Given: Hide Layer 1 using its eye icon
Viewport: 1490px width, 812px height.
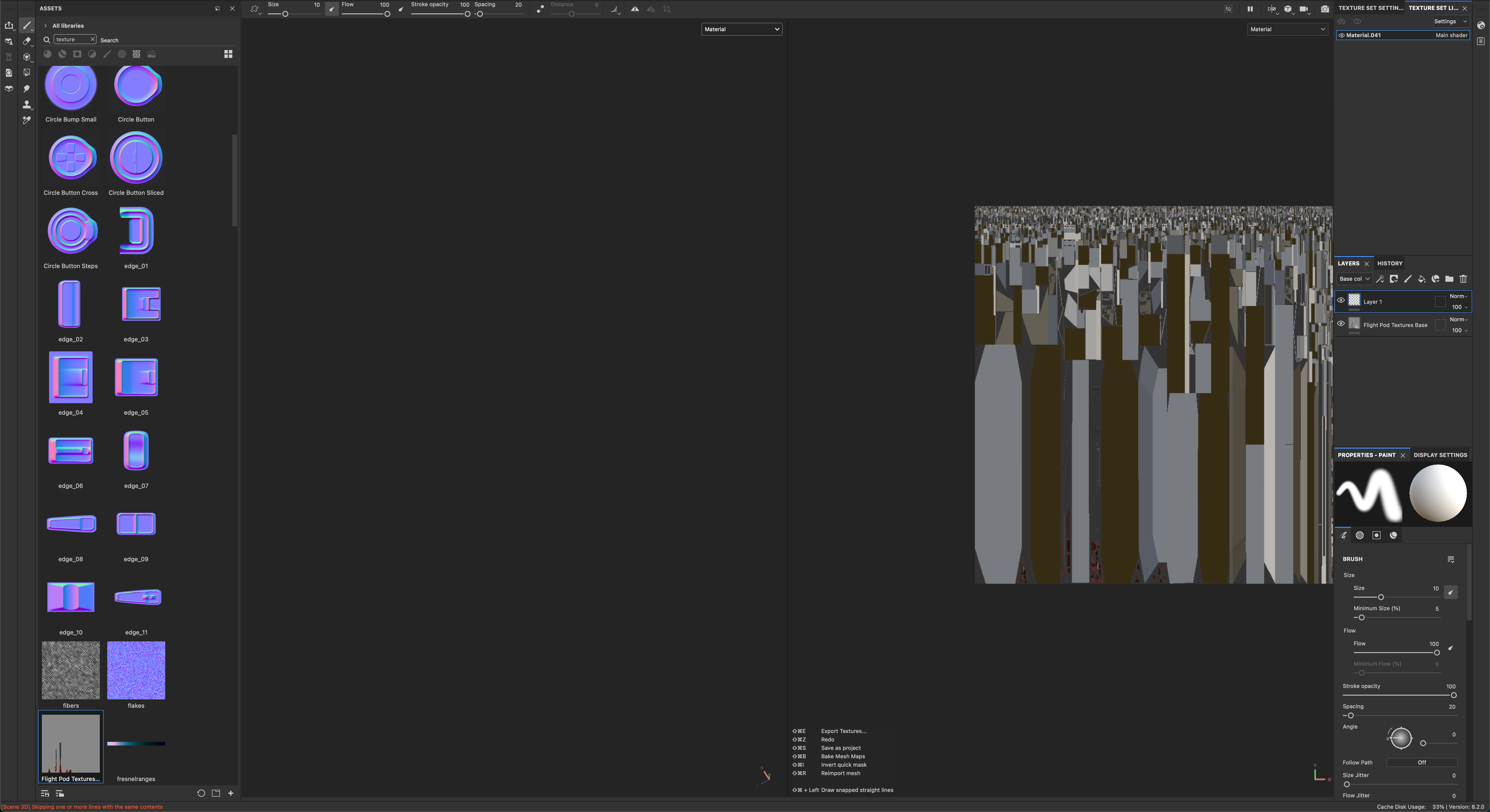Looking at the screenshot, I should pyautogui.click(x=1341, y=300).
